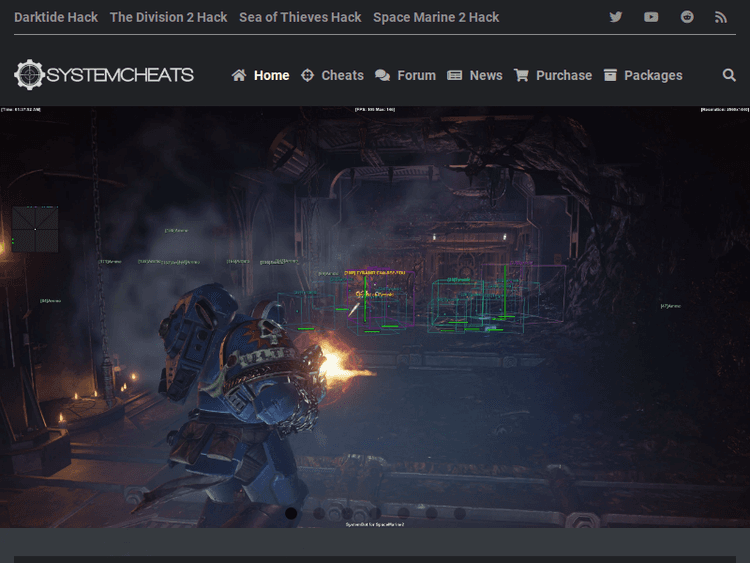Click the chat bubbles icon beside Forum
This screenshot has height=563, width=750.
tap(382, 75)
